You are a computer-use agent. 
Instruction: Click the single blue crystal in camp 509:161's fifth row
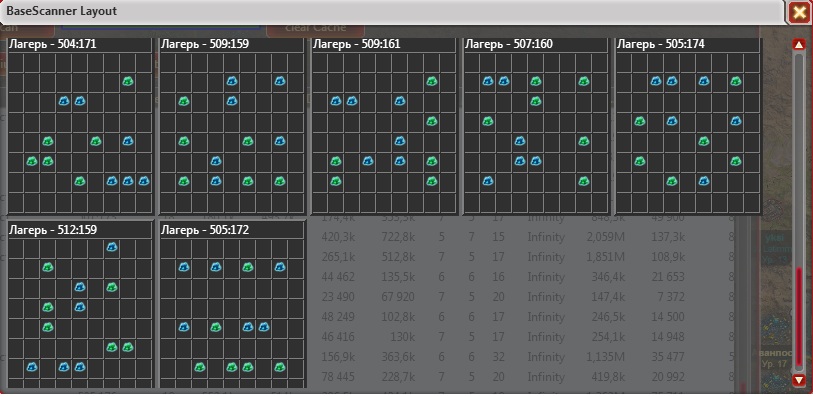coord(399,141)
